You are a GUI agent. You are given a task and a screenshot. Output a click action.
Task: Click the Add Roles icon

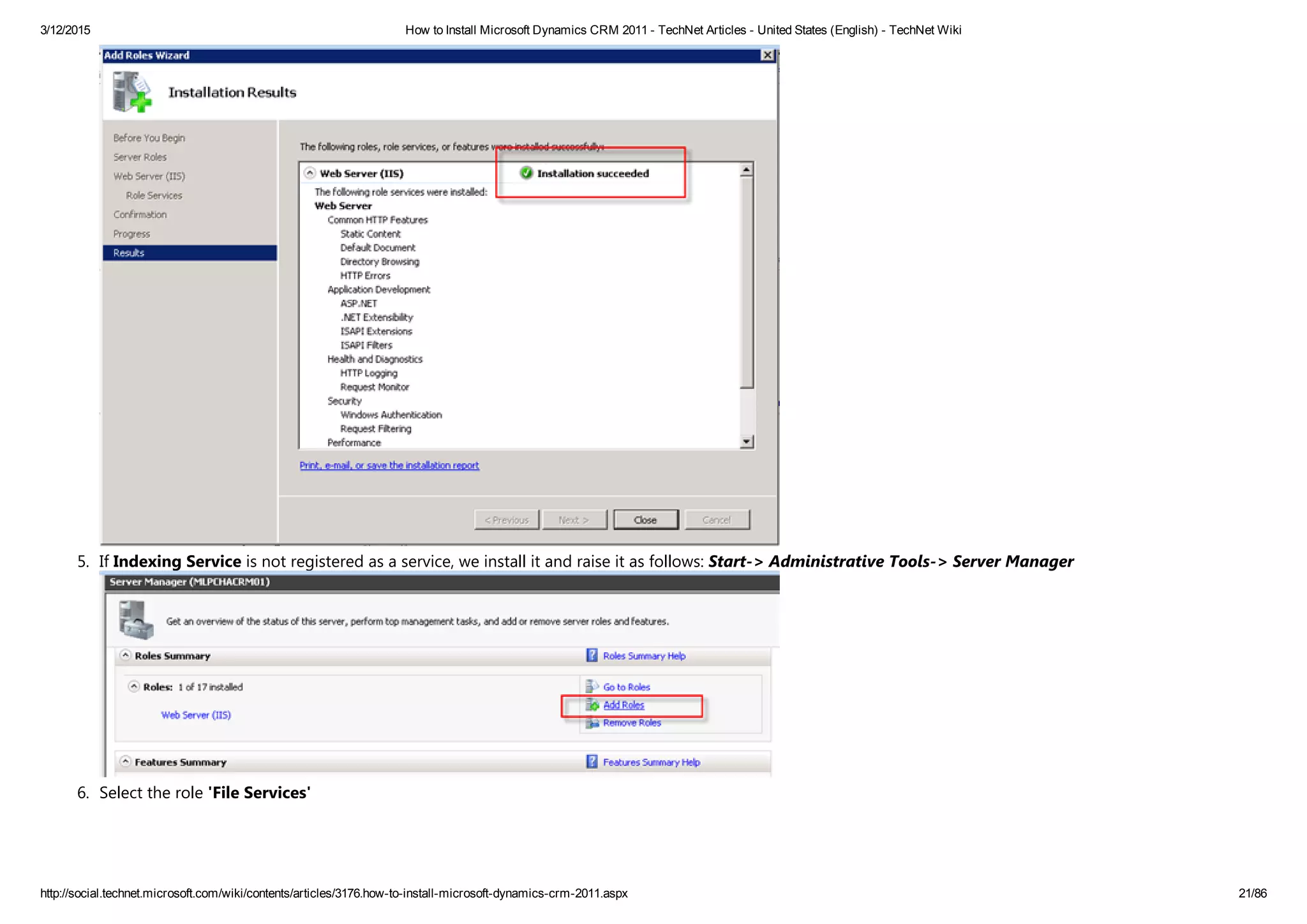[592, 705]
